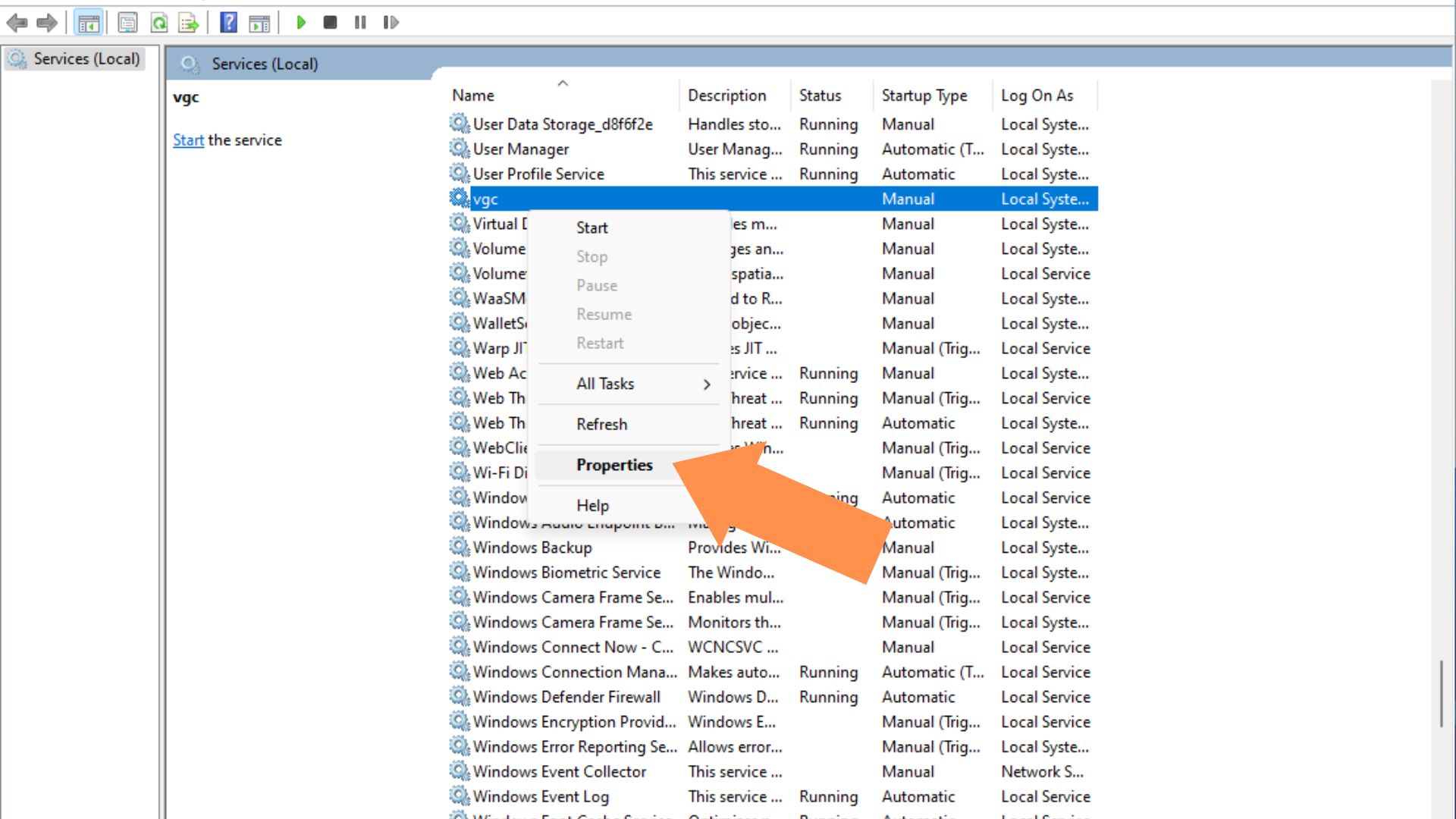Click gear icon of Windows Biometric Service
Viewport: 1456px width, 819px height.
[460, 572]
